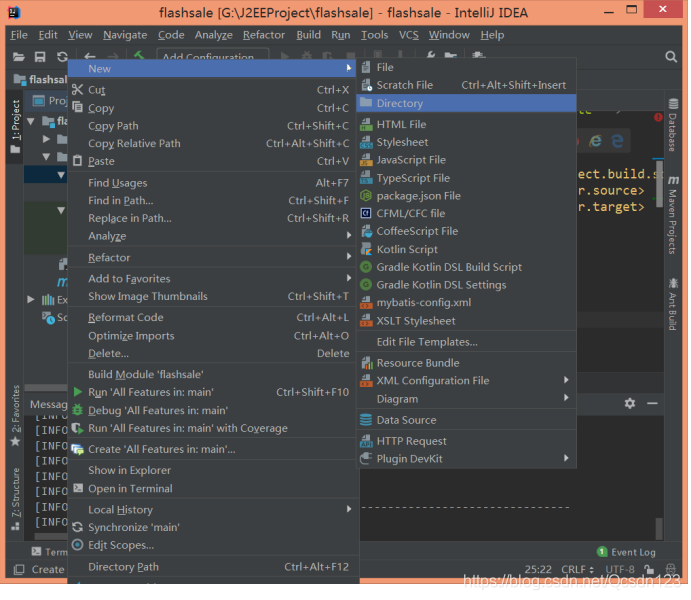
Task: Change CRLF line separator setting
Action: tap(577, 569)
